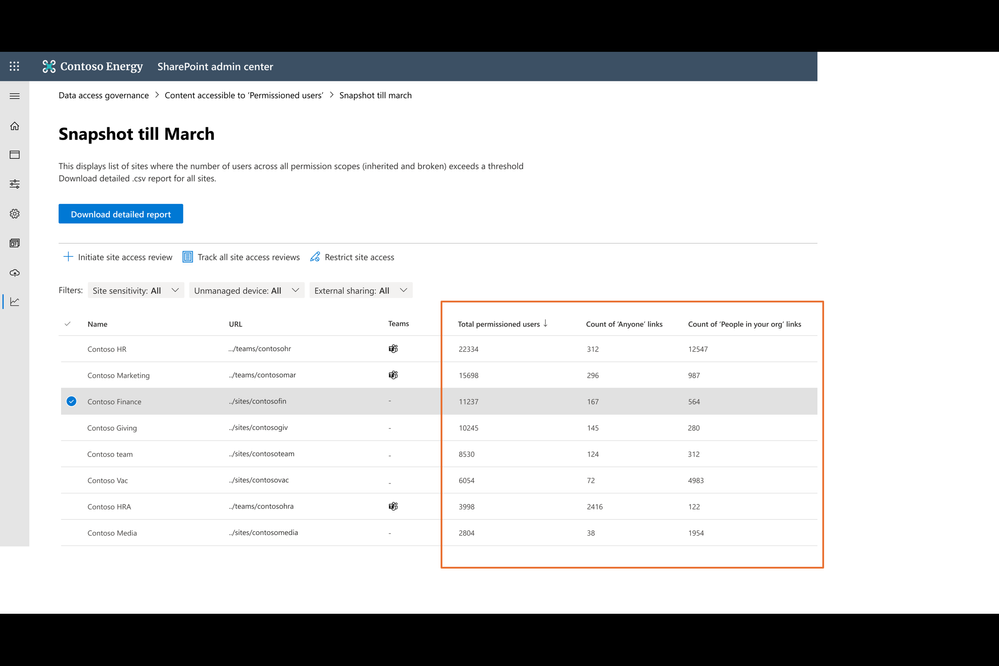Expand the Site sensitivity filter dropdown
Image resolution: width=999 pixels, height=666 pixels.
[136, 291]
